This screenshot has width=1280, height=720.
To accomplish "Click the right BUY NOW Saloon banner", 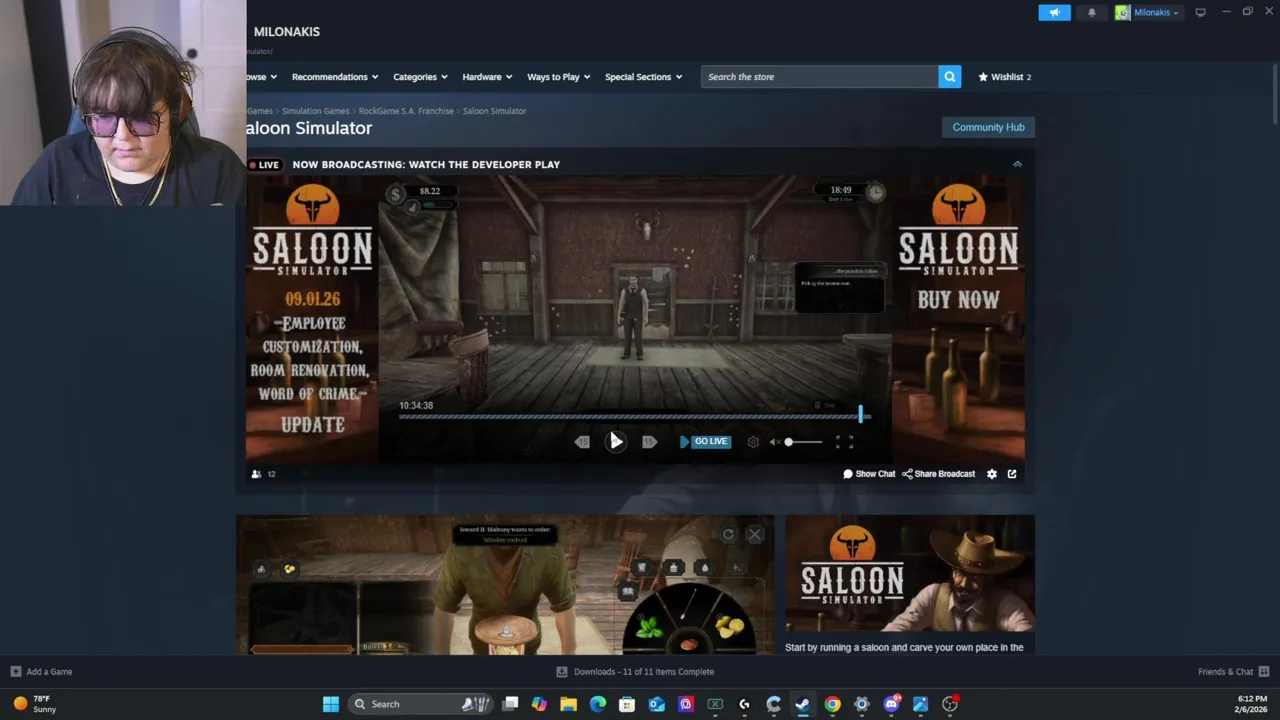I will tap(958, 318).
